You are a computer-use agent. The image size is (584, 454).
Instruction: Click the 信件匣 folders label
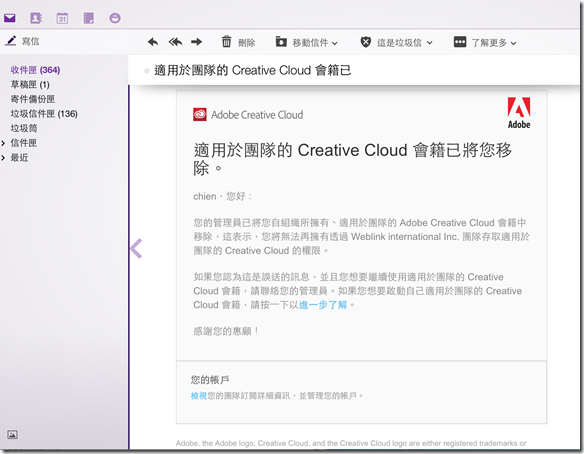click(x=23, y=143)
